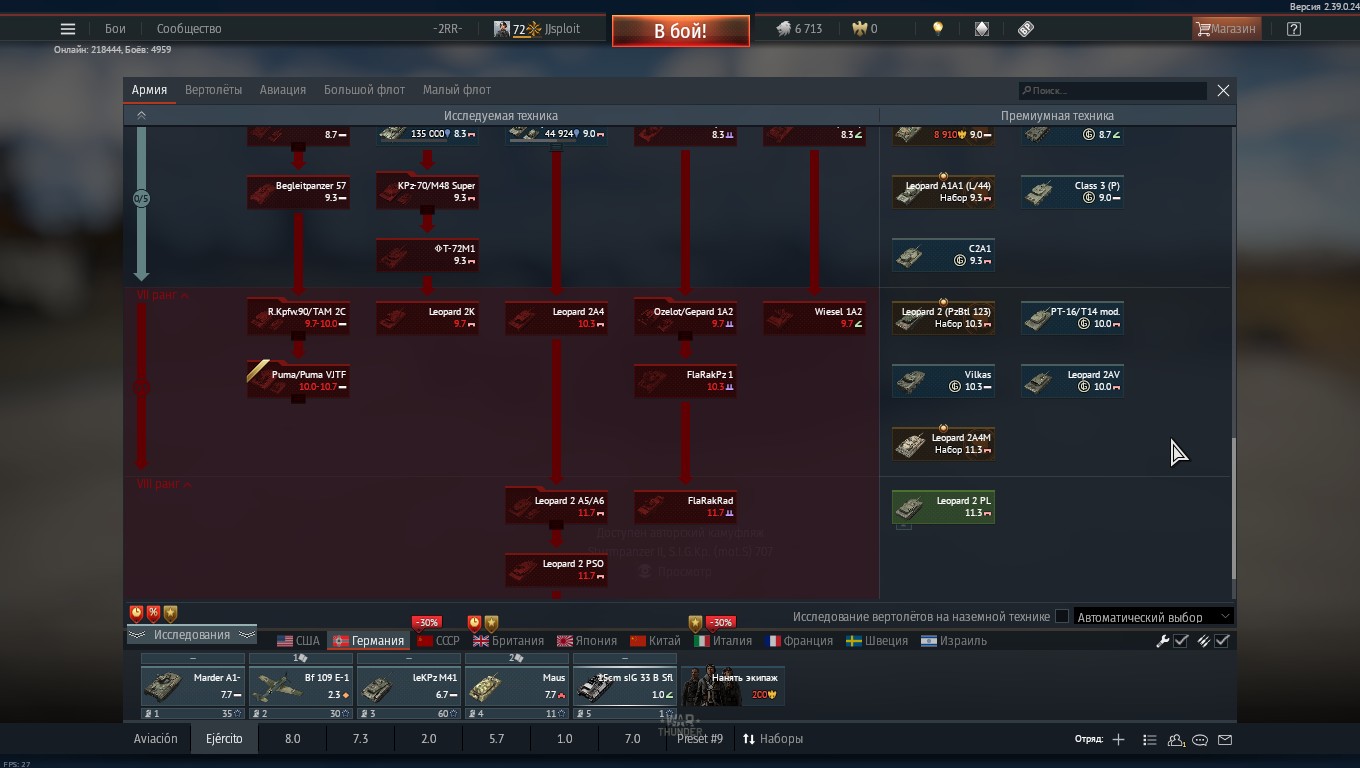
Task: Expand the R.Kpfw.90/TAM 2C group
Action: (298, 336)
